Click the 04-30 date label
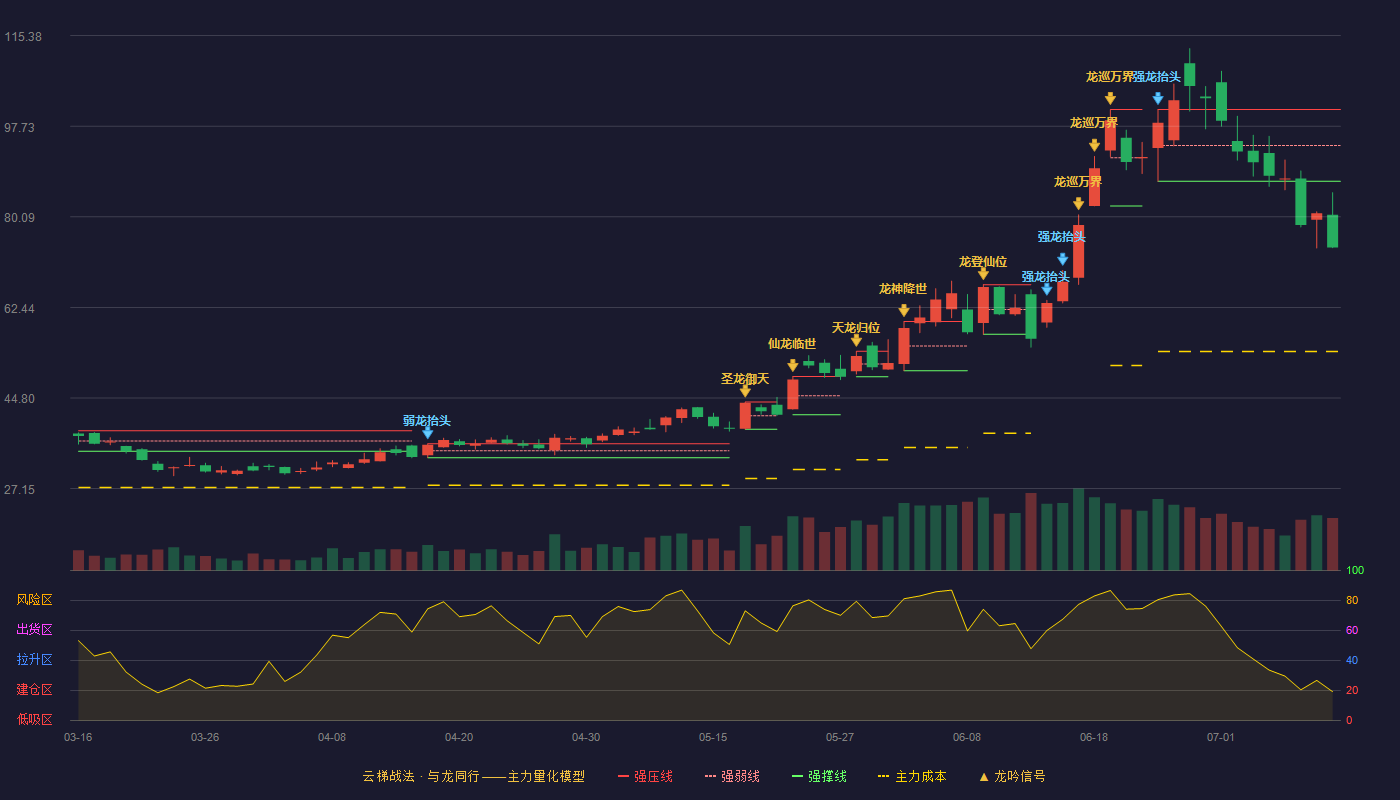The image size is (1400, 800). [586, 737]
